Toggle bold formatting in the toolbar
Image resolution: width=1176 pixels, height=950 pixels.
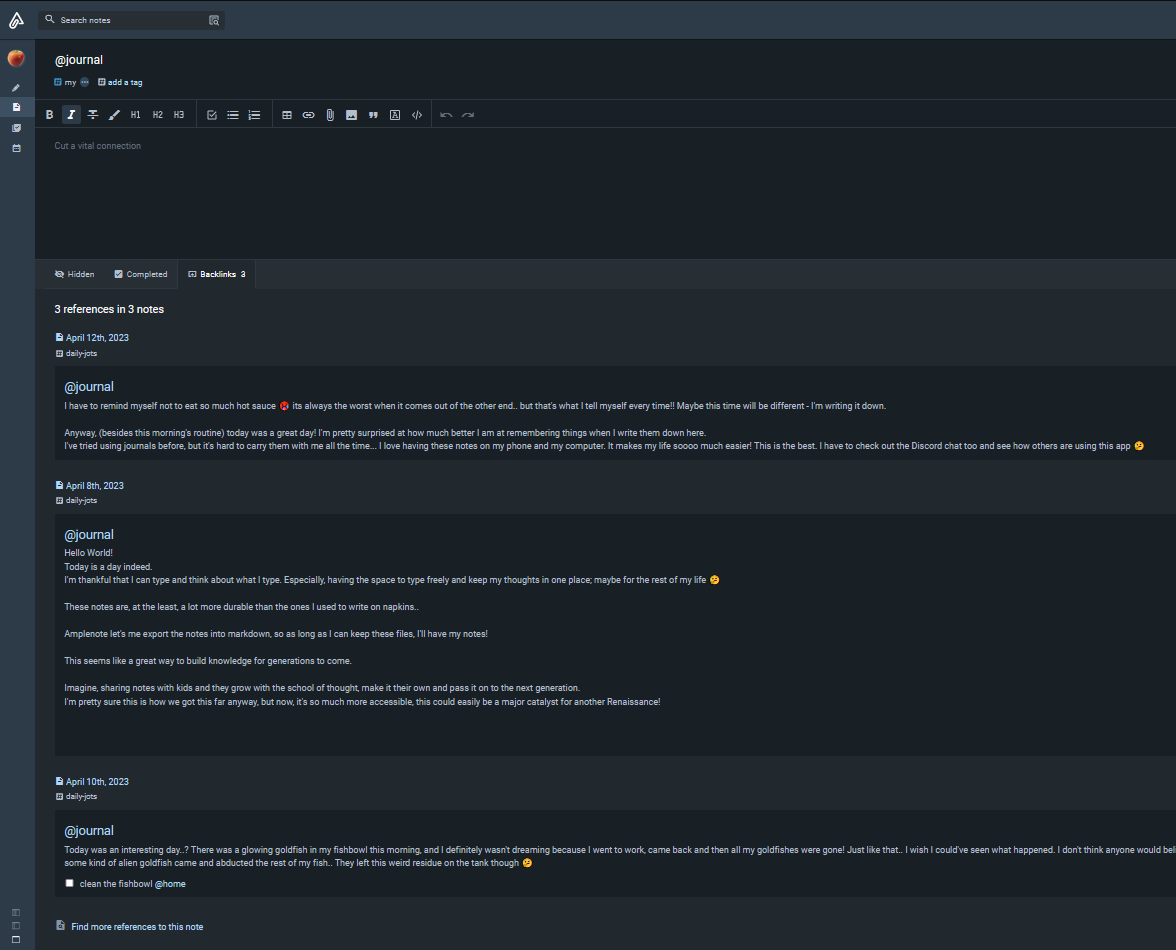click(50, 115)
